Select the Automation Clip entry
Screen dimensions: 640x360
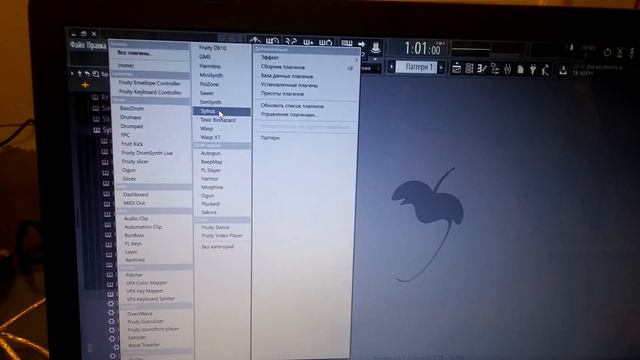tap(143, 227)
